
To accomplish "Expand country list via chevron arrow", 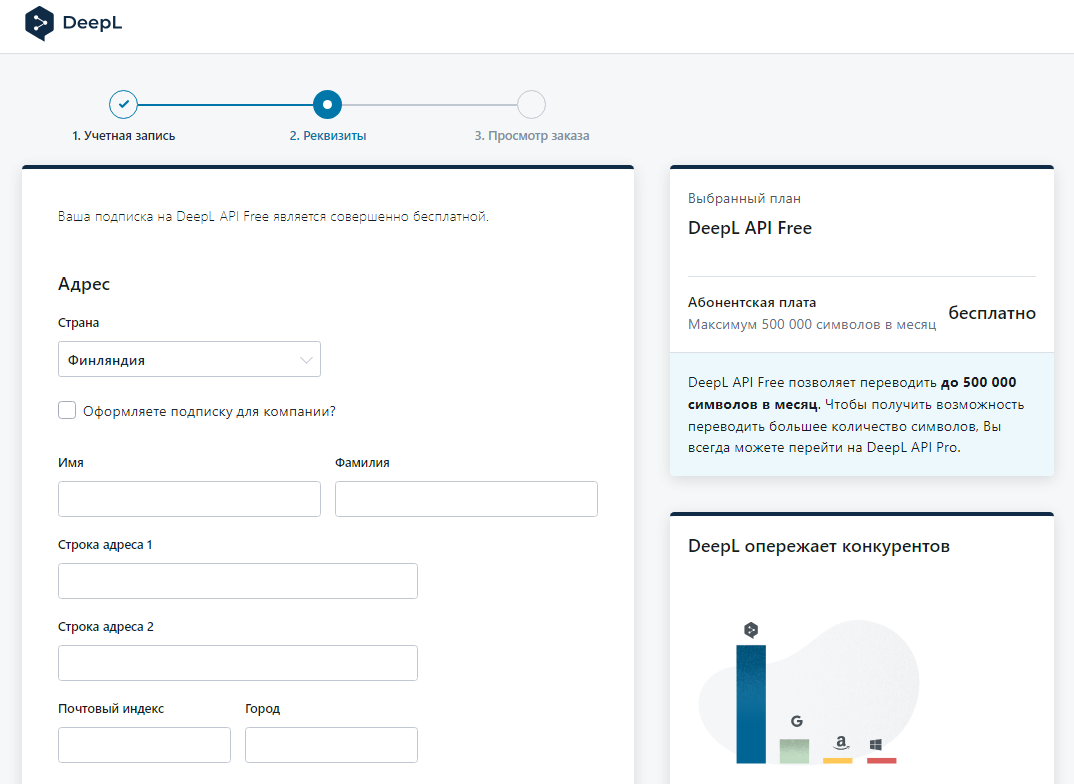I will pos(306,360).
